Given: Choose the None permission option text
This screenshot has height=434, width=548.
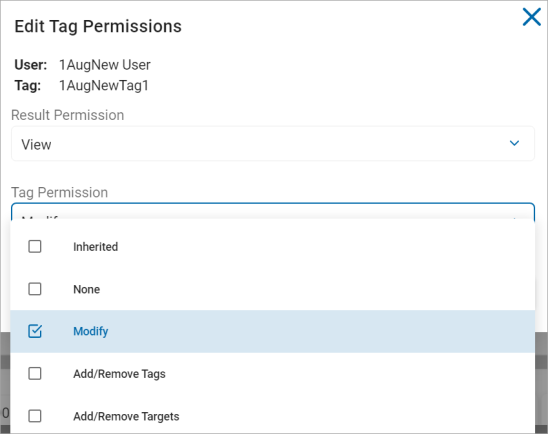Looking at the screenshot, I should coord(86,289).
